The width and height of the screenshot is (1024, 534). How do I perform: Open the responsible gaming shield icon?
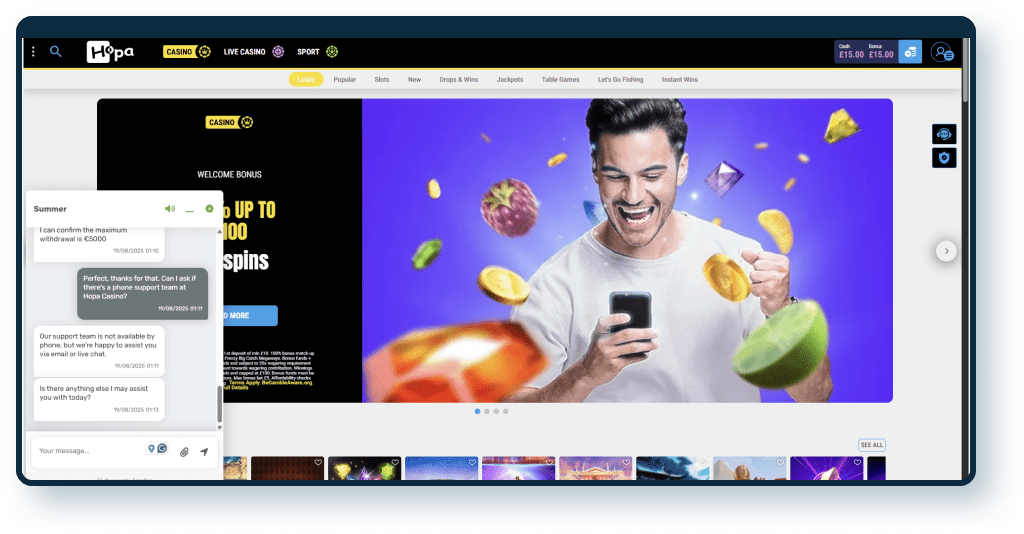[x=943, y=158]
